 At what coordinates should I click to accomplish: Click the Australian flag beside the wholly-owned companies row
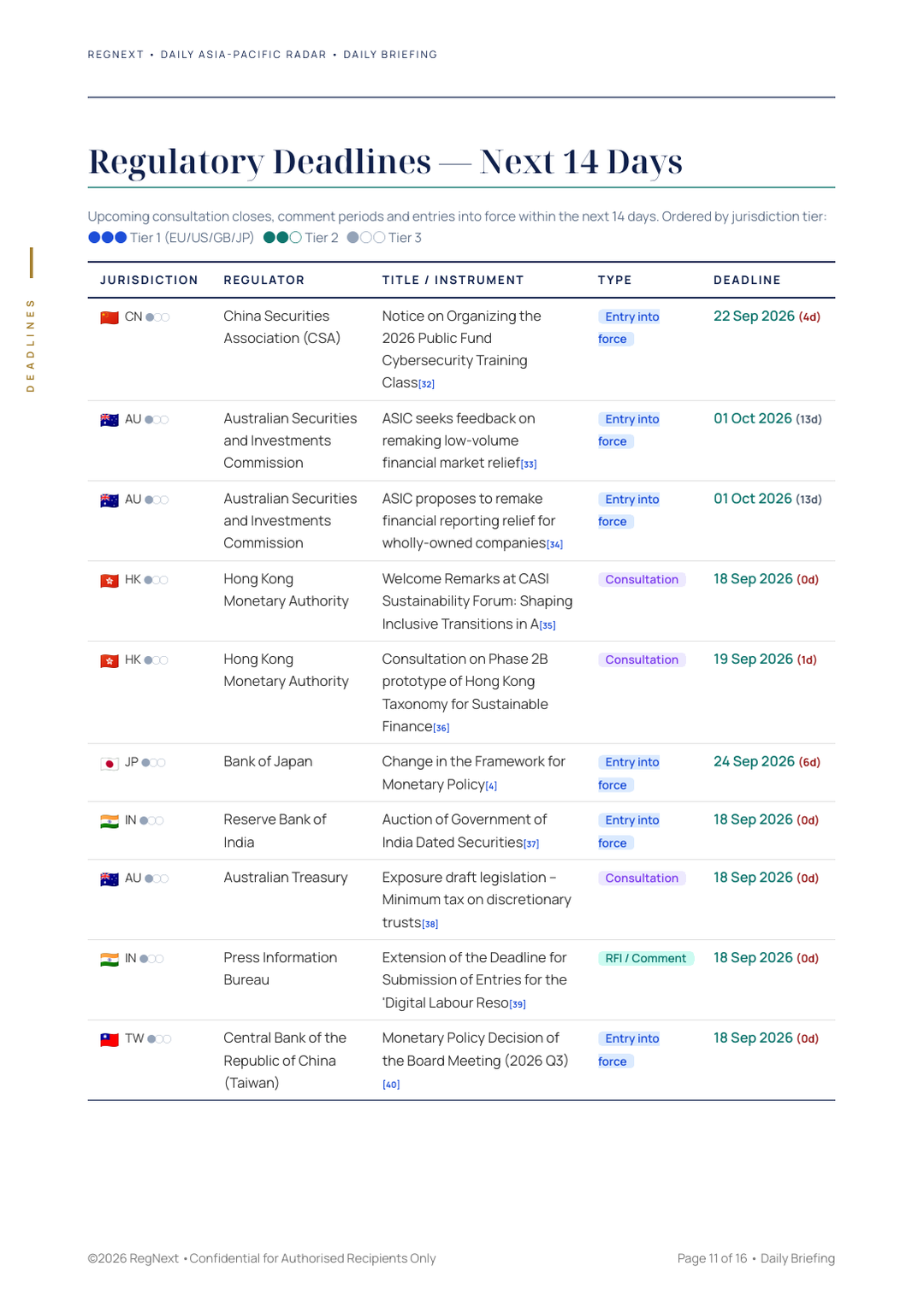click(x=110, y=500)
